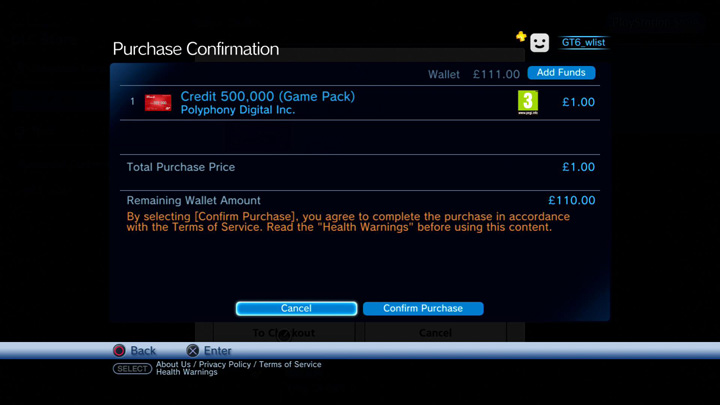Image resolution: width=720 pixels, height=405 pixels.
Task: Click the Enter label in the footer bar
Action: pyautogui.click(x=217, y=351)
